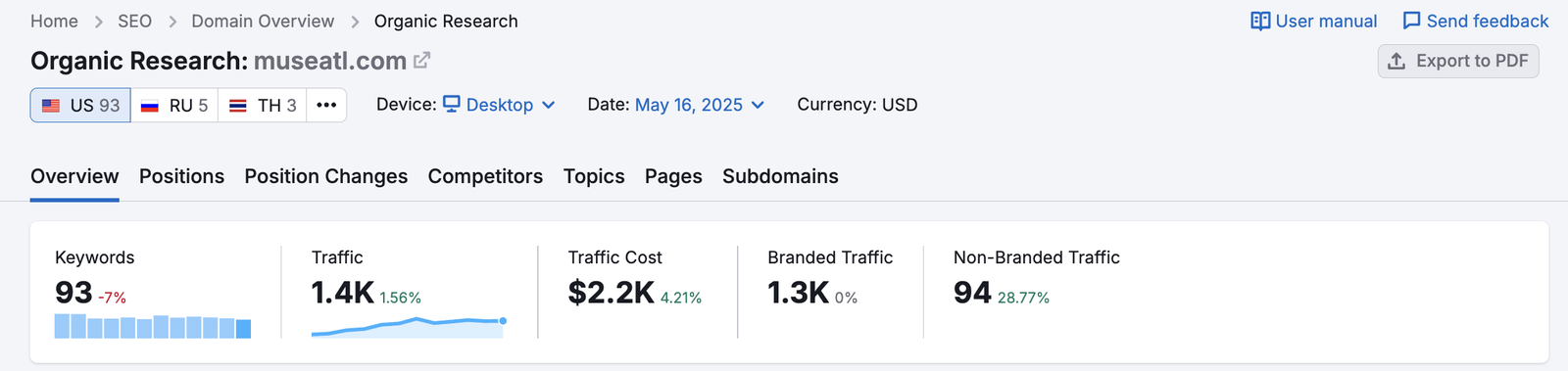The image size is (1568, 371).
Task: Expand the Desktop device dropdown chevron
Action: [x=548, y=105]
